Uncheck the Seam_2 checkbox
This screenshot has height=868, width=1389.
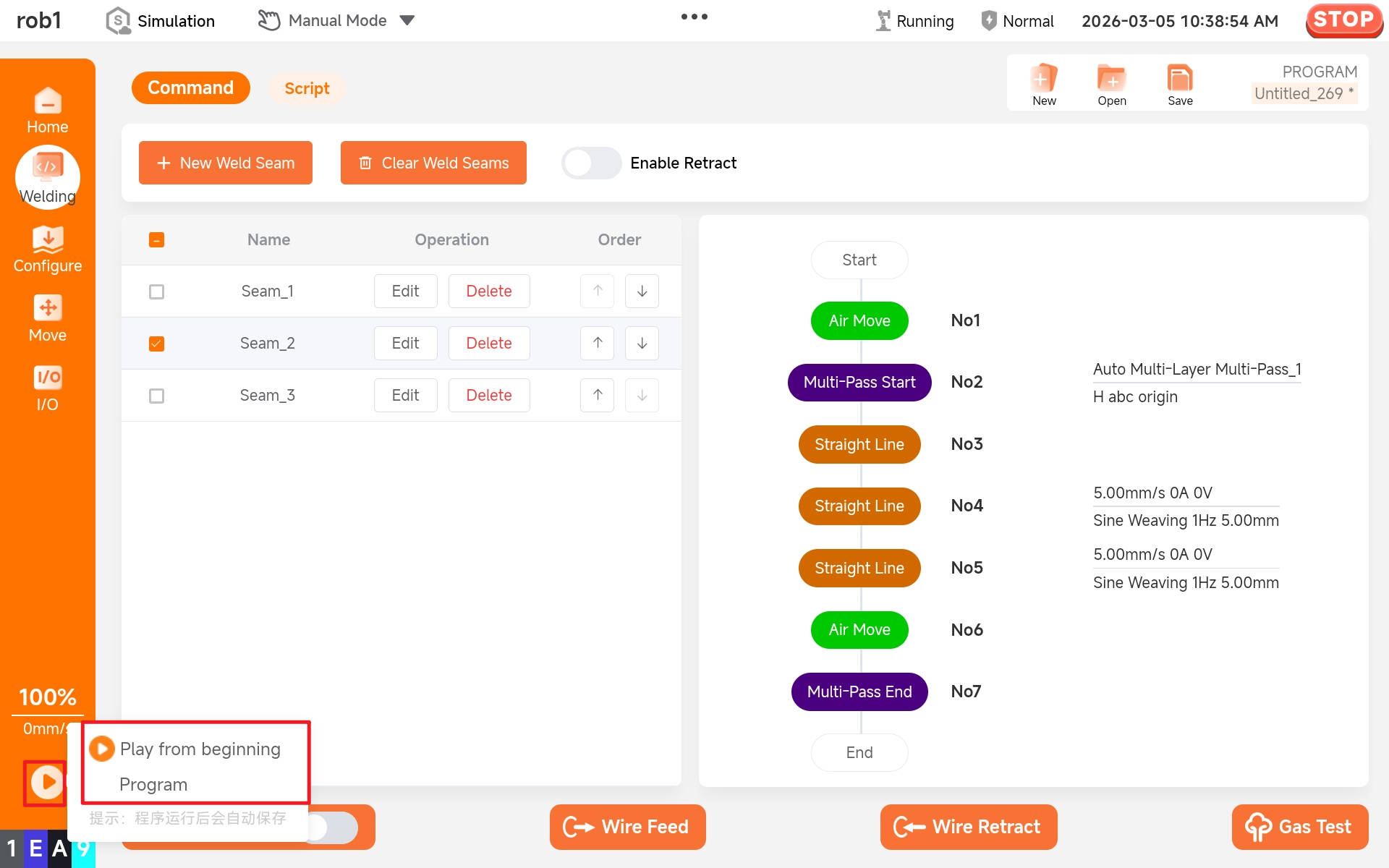pos(156,344)
